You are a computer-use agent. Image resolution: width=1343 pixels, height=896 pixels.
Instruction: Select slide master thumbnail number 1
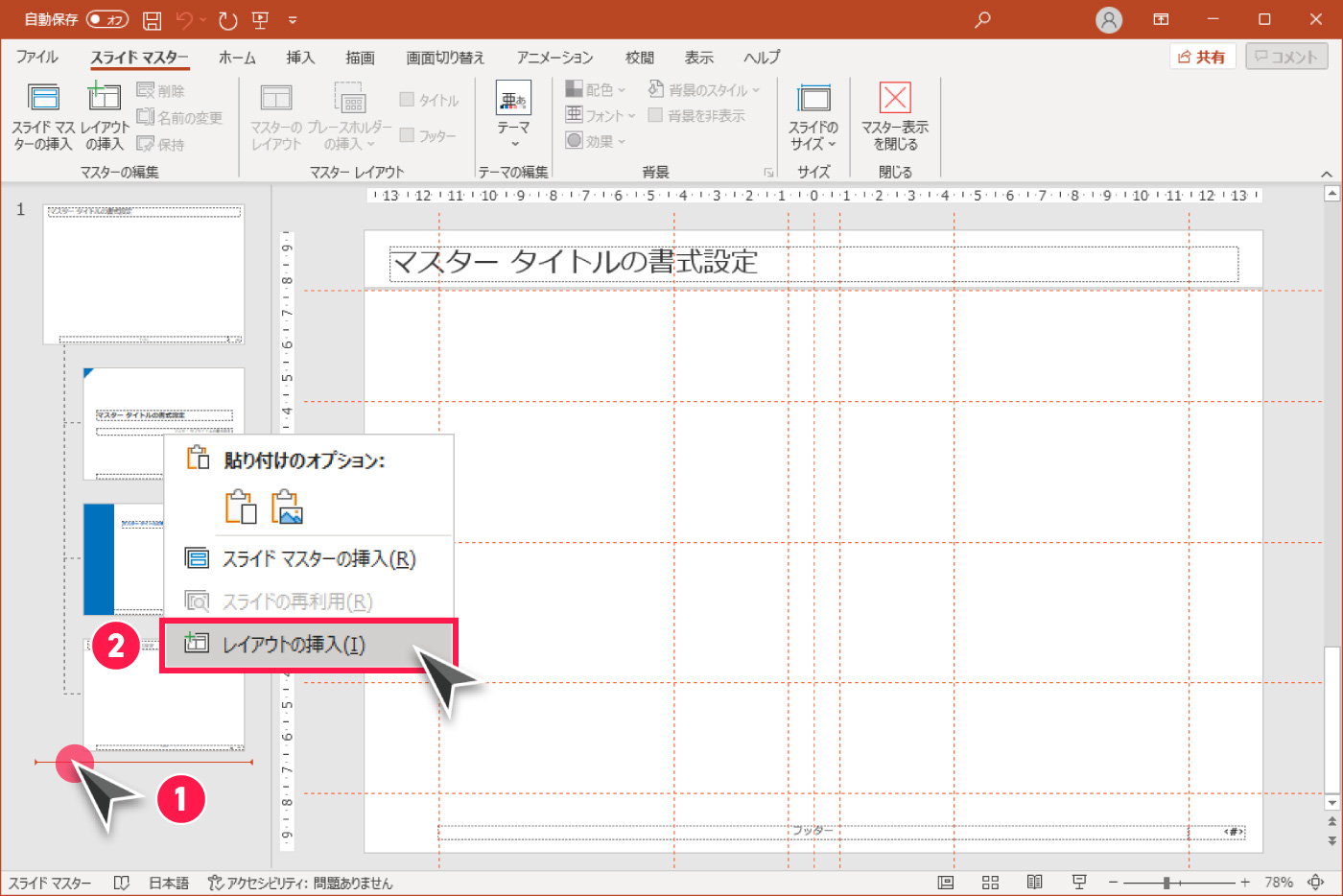144,273
